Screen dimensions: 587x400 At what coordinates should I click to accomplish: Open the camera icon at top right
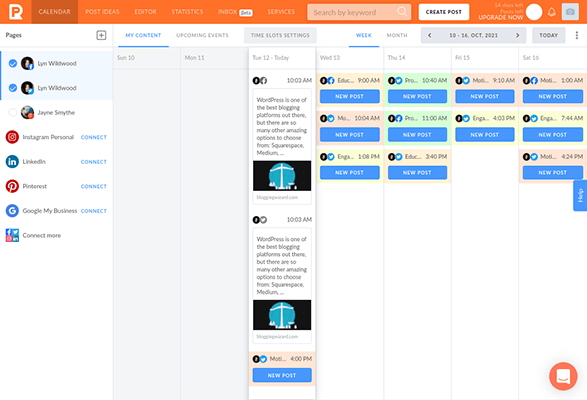(x=570, y=12)
